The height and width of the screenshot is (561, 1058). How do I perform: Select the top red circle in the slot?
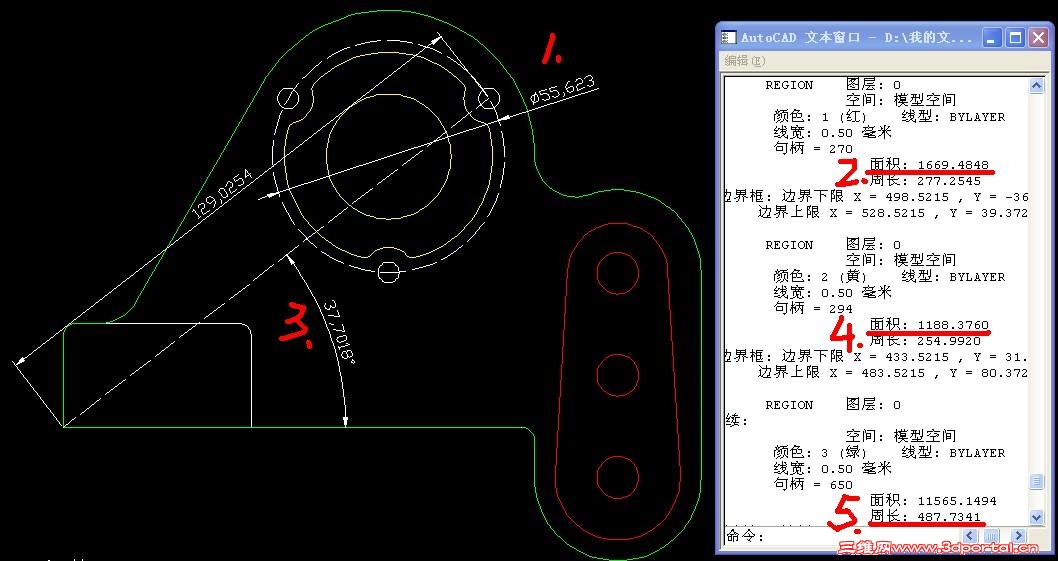617,273
